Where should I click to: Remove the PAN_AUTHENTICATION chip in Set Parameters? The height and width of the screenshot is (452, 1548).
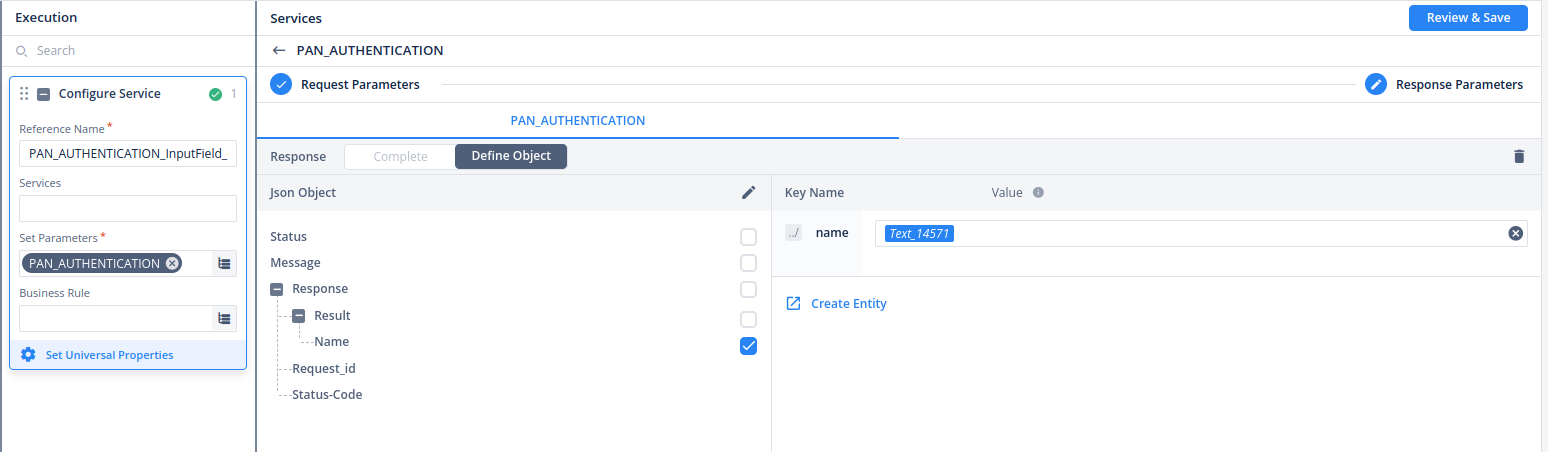(x=172, y=263)
